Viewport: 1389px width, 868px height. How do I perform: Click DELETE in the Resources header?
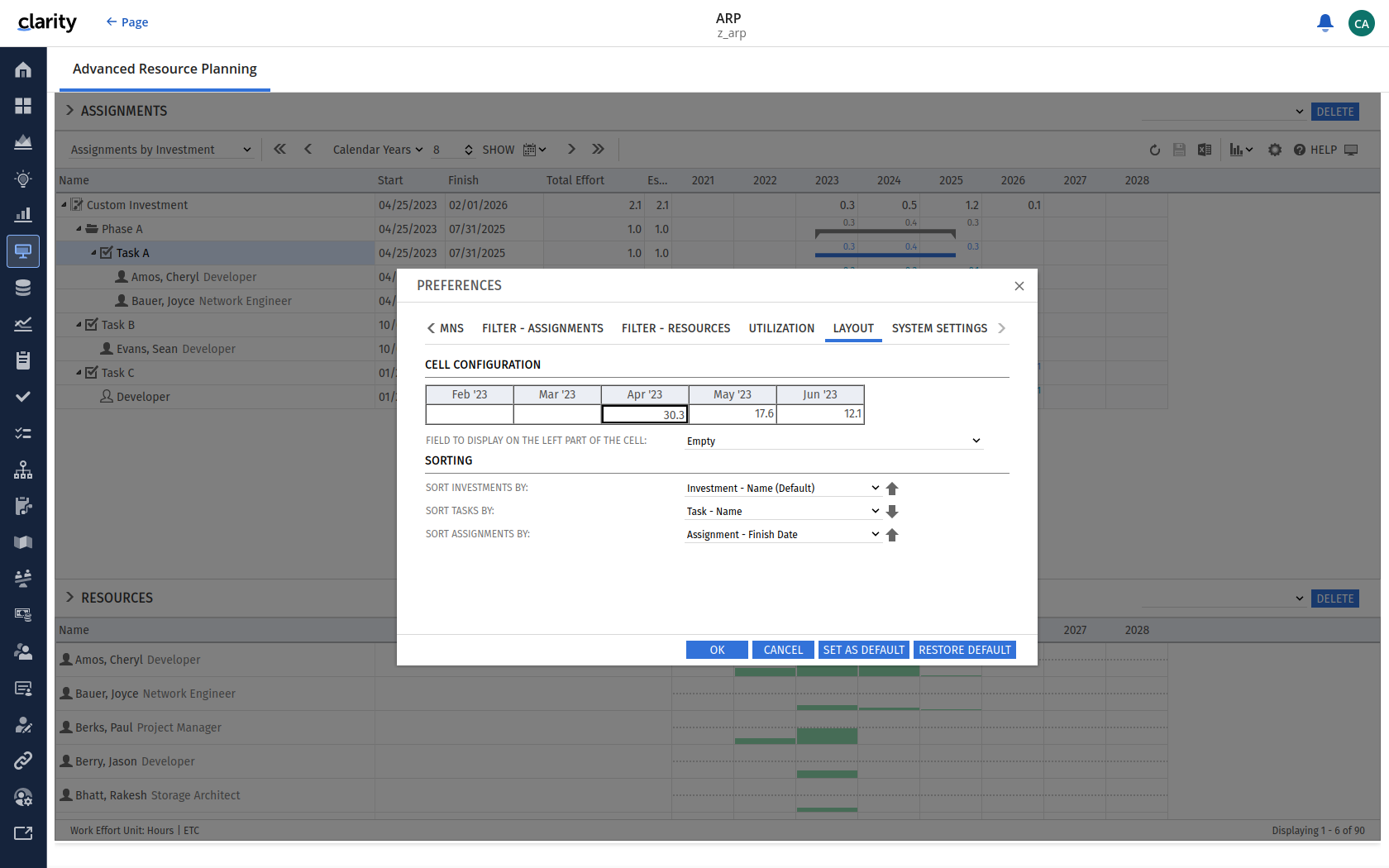click(x=1335, y=599)
